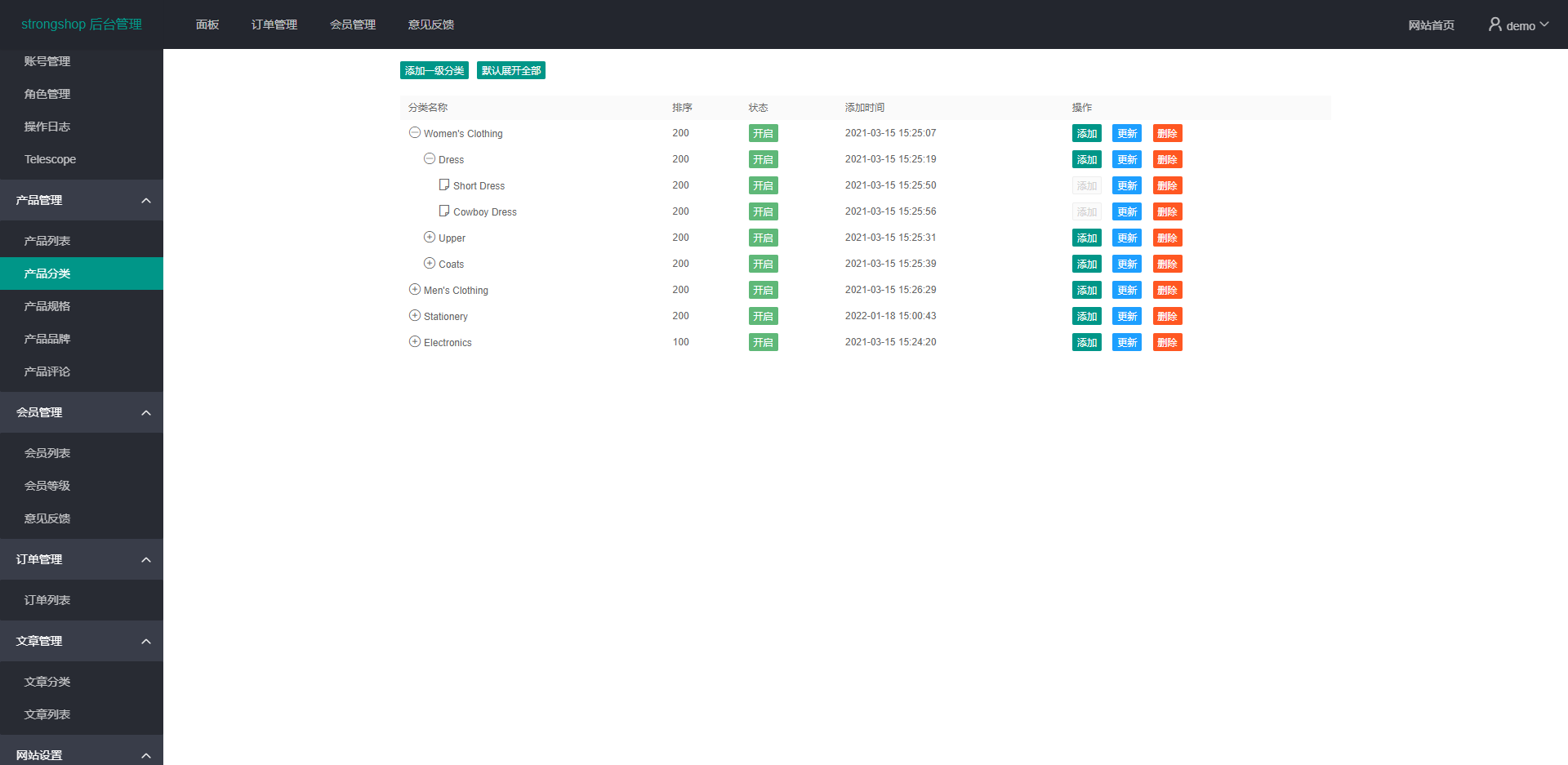The height and width of the screenshot is (765, 1568).
Task: Click the Electronics sort value 100
Action: point(681,342)
